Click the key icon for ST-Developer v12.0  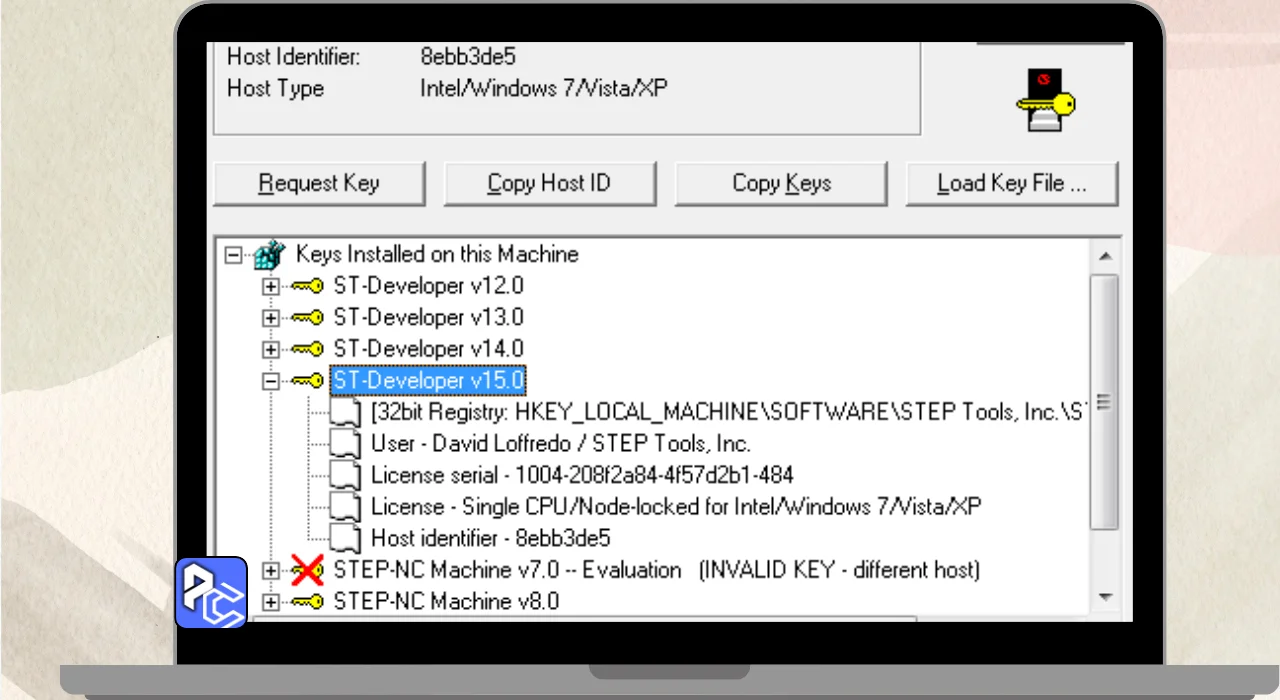coord(307,287)
